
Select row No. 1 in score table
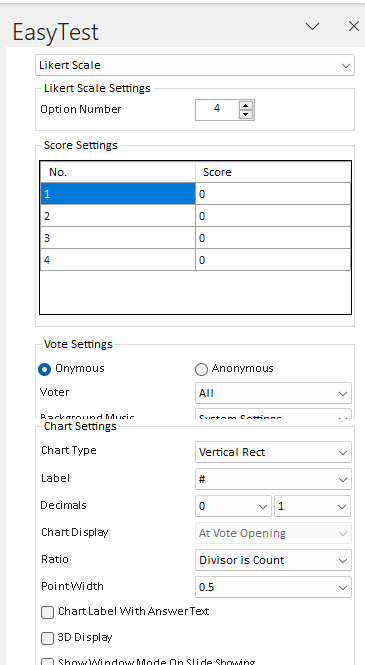(x=118, y=194)
